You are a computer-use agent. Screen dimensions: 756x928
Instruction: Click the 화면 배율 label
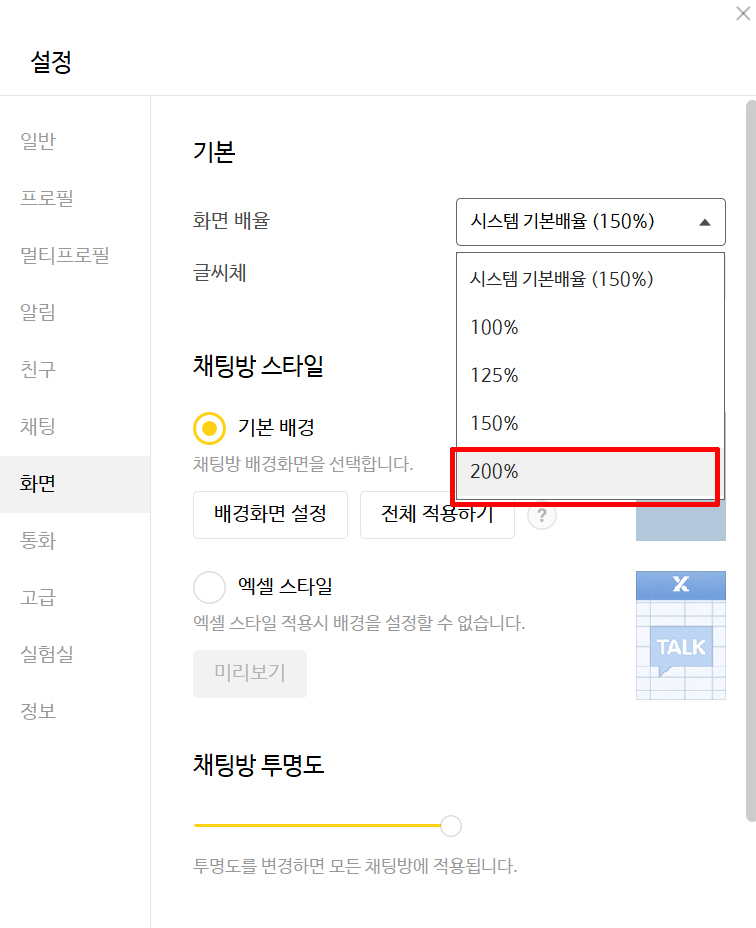point(231,221)
